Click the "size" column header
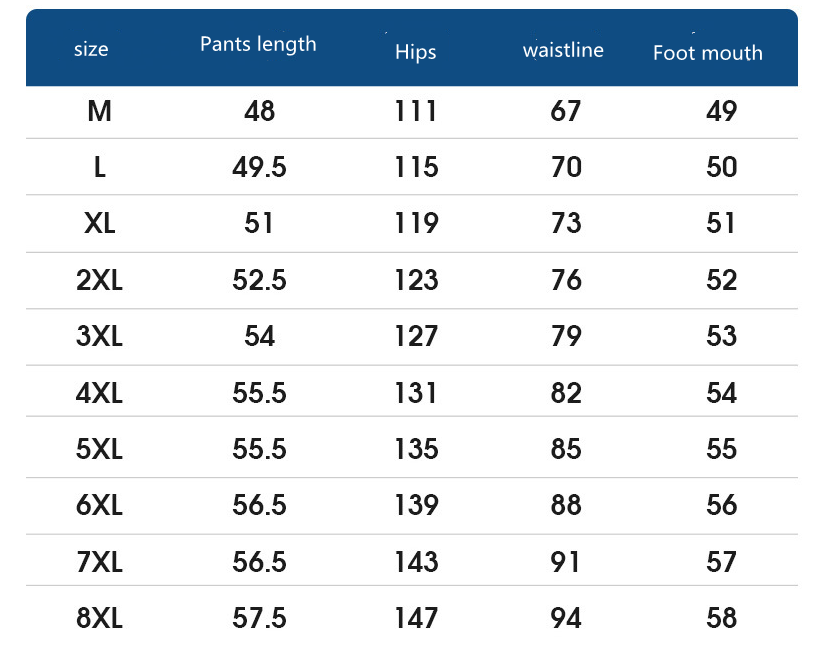Viewport: 822px width, 655px height. (x=91, y=49)
